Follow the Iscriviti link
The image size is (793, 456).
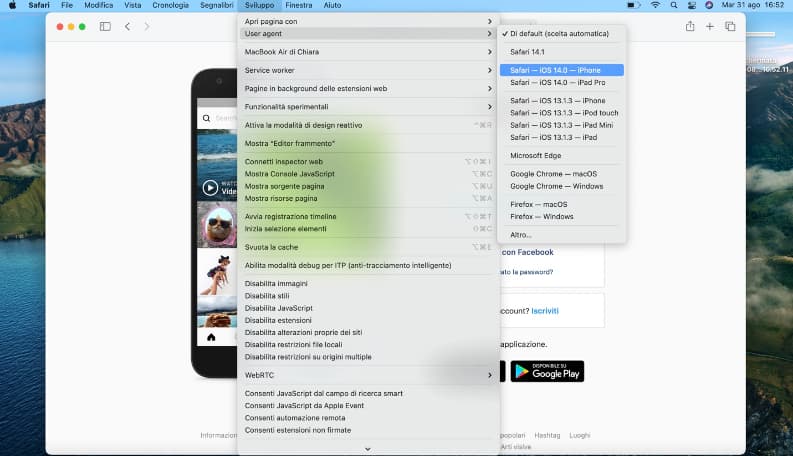click(545, 311)
